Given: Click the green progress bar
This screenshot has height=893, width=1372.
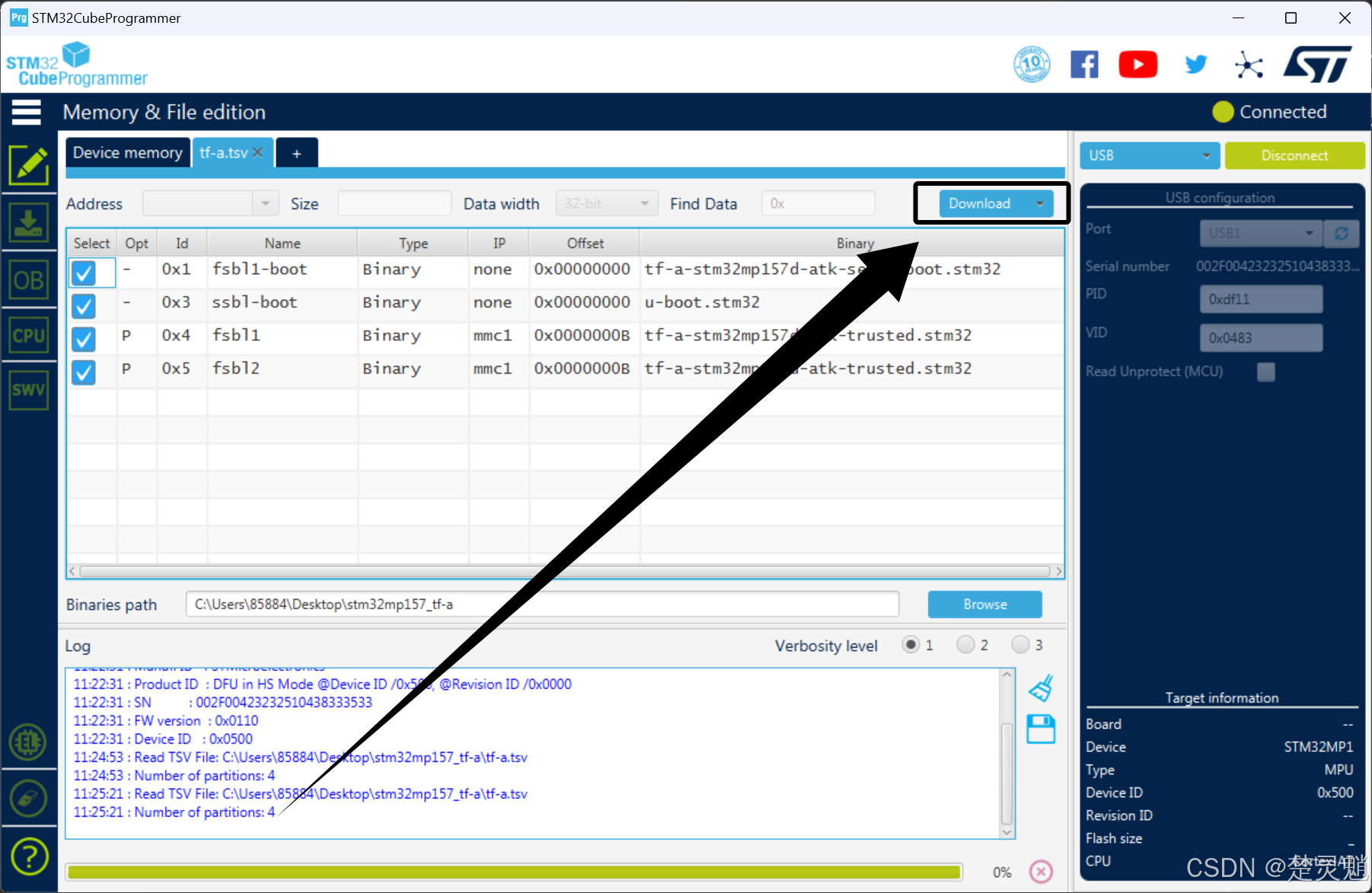Looking at the screenshot, I should pos(514,872).
